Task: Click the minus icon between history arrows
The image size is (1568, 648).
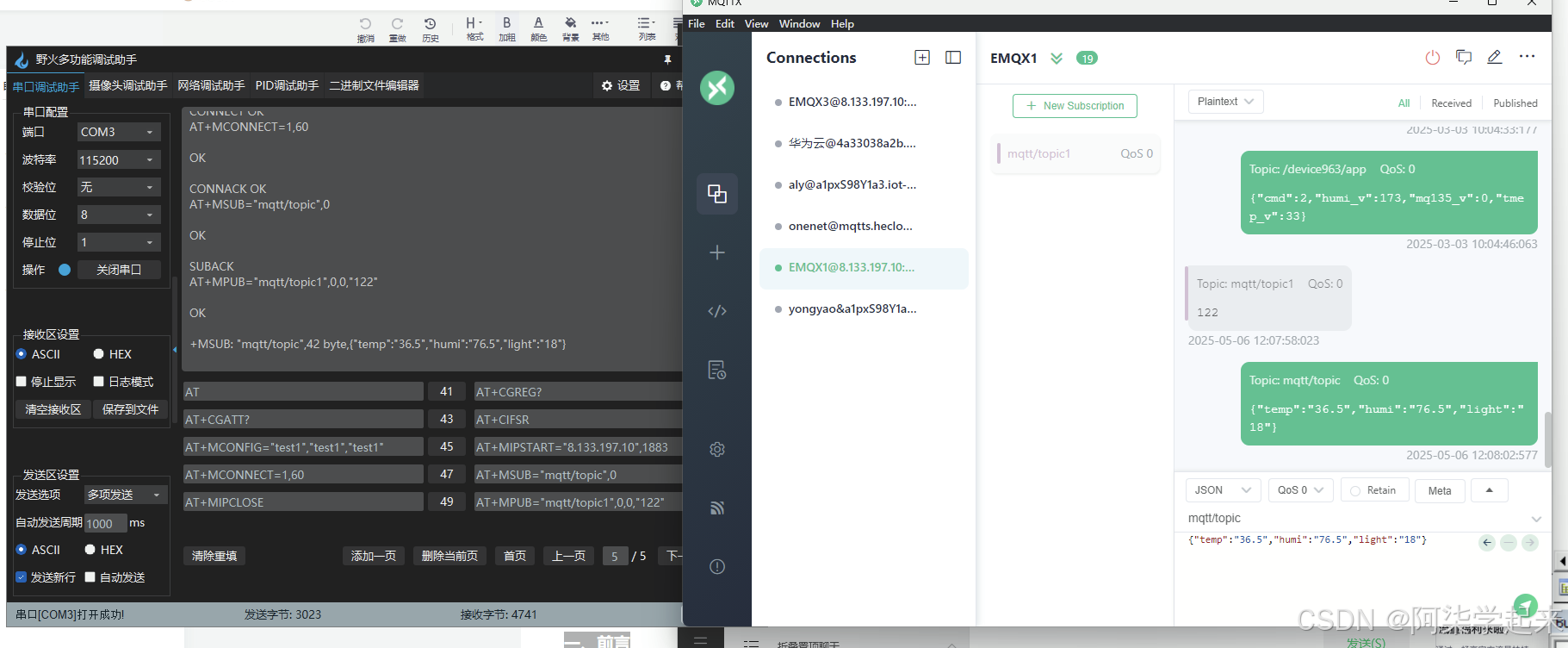Action: 1509,543
